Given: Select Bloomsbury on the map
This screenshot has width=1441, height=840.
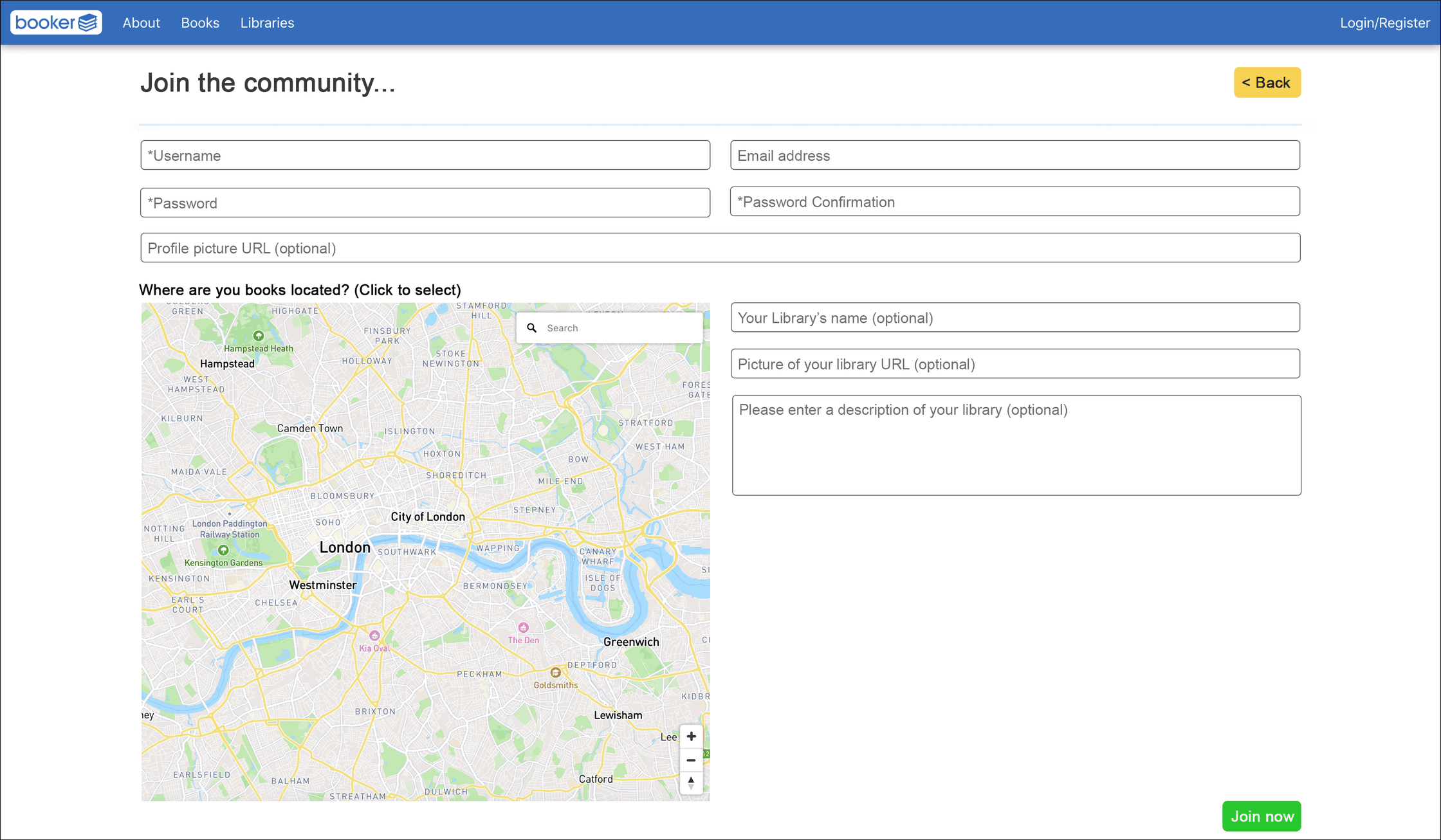Looking at the screenshot, I should click(342, 496).
